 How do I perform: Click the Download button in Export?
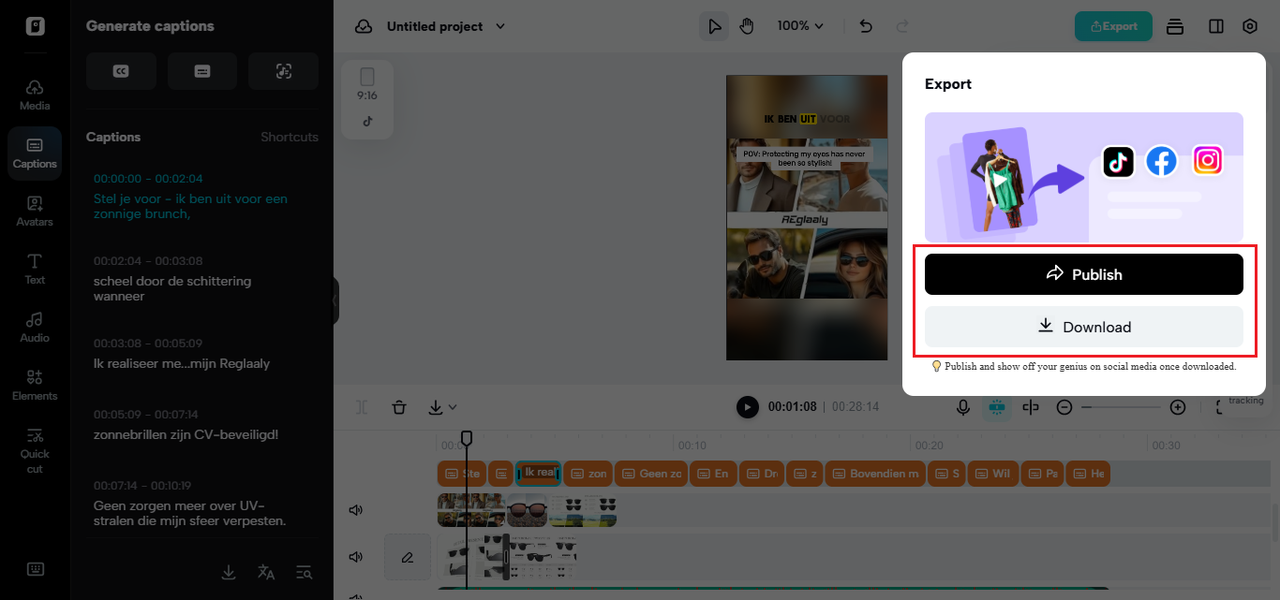click(1083, 327)
